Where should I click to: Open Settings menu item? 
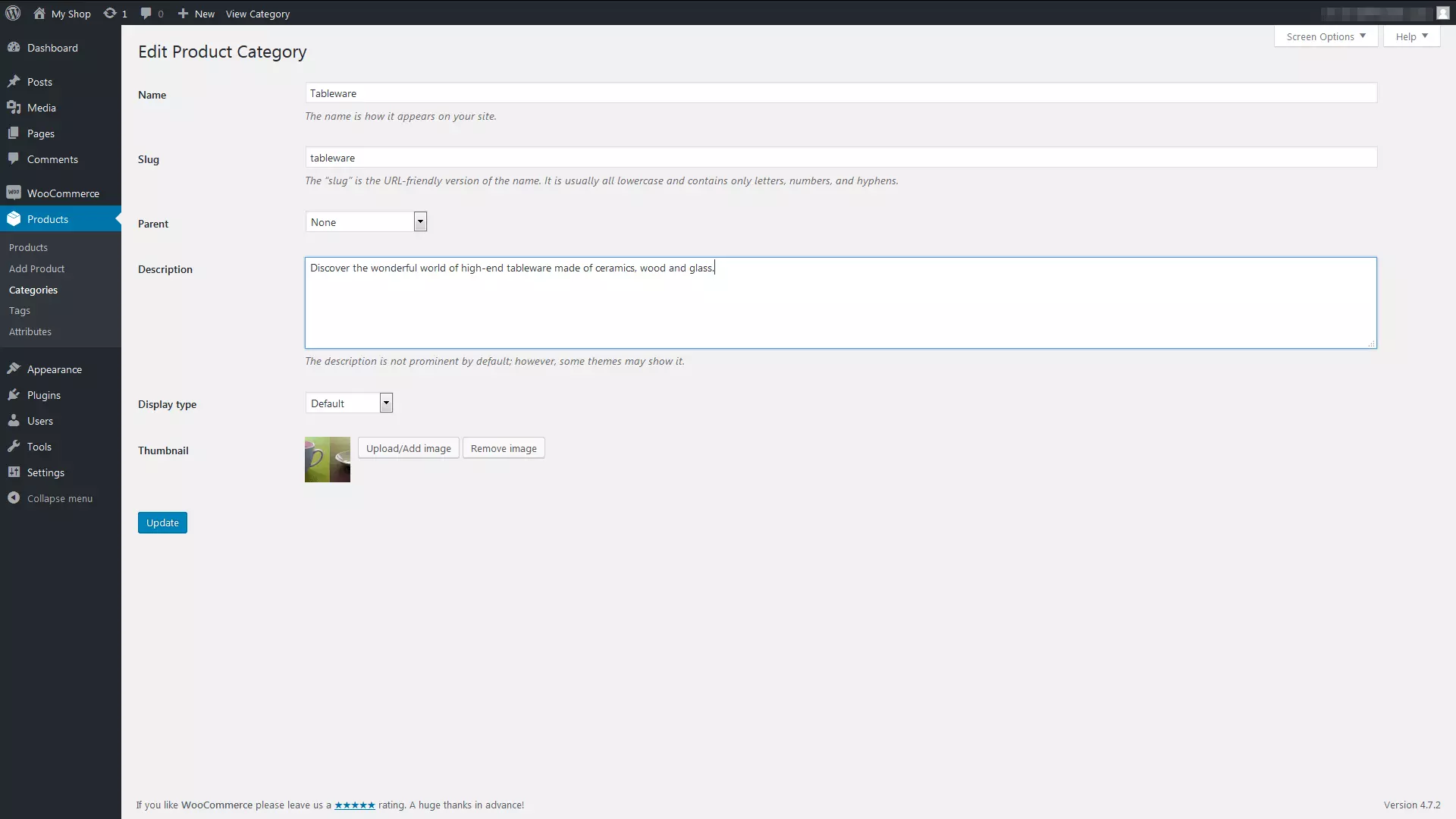pyautogui.click(x=61, y=472)
